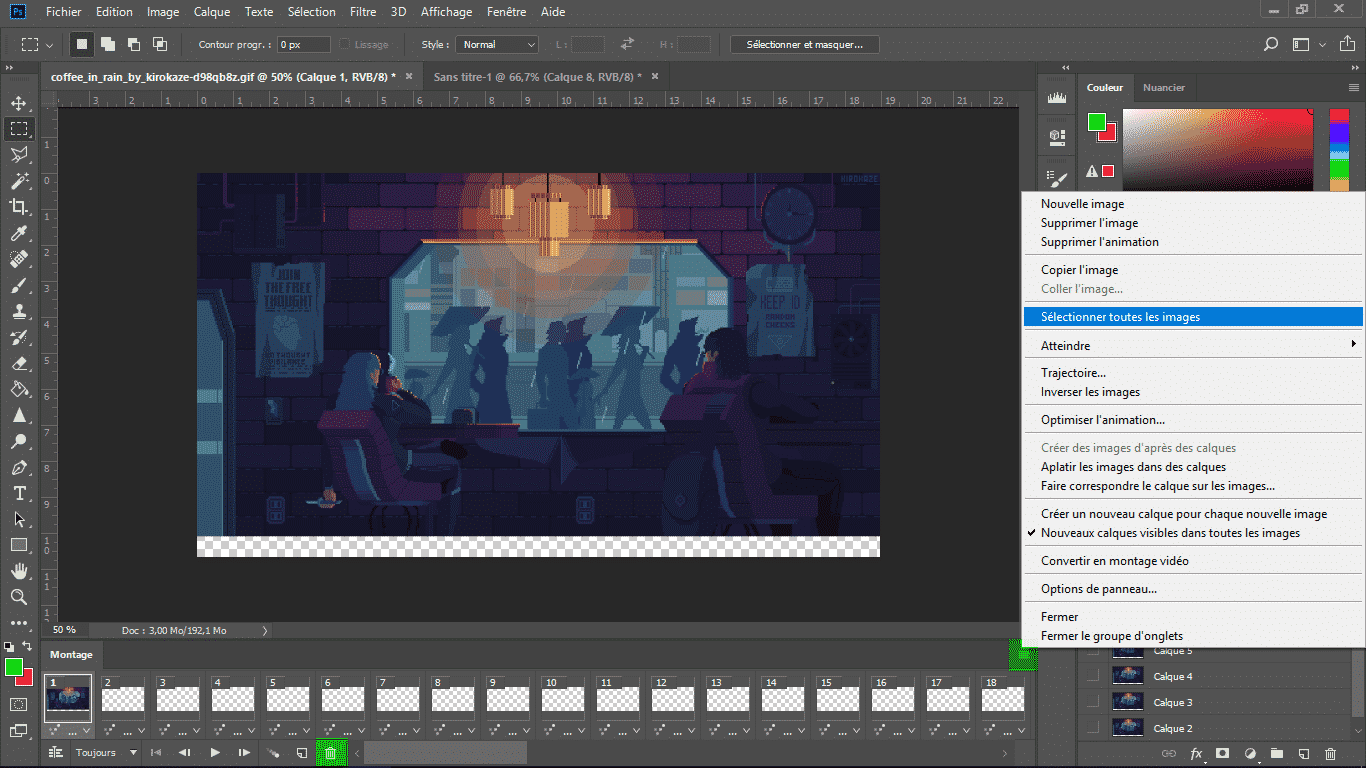Click the trash icon in Montage panel

click(x=330, y=753)
